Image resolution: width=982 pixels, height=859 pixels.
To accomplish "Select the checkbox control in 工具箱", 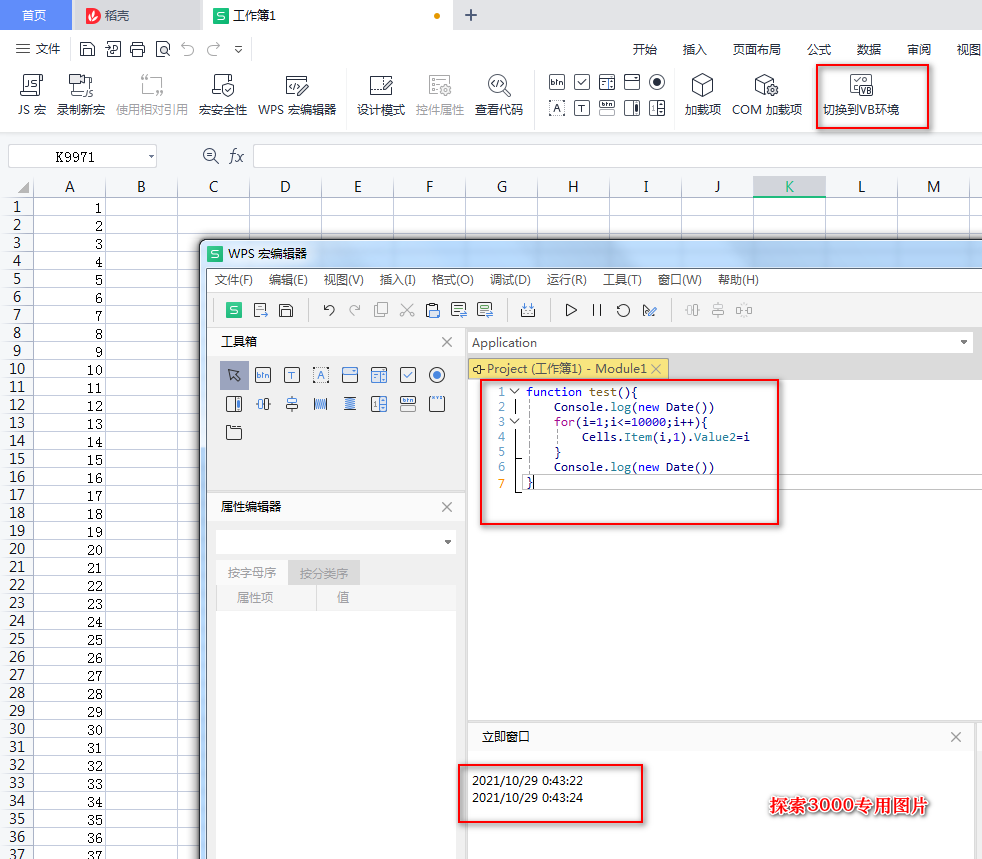I will pyautogui.click(x=408, y=375).
